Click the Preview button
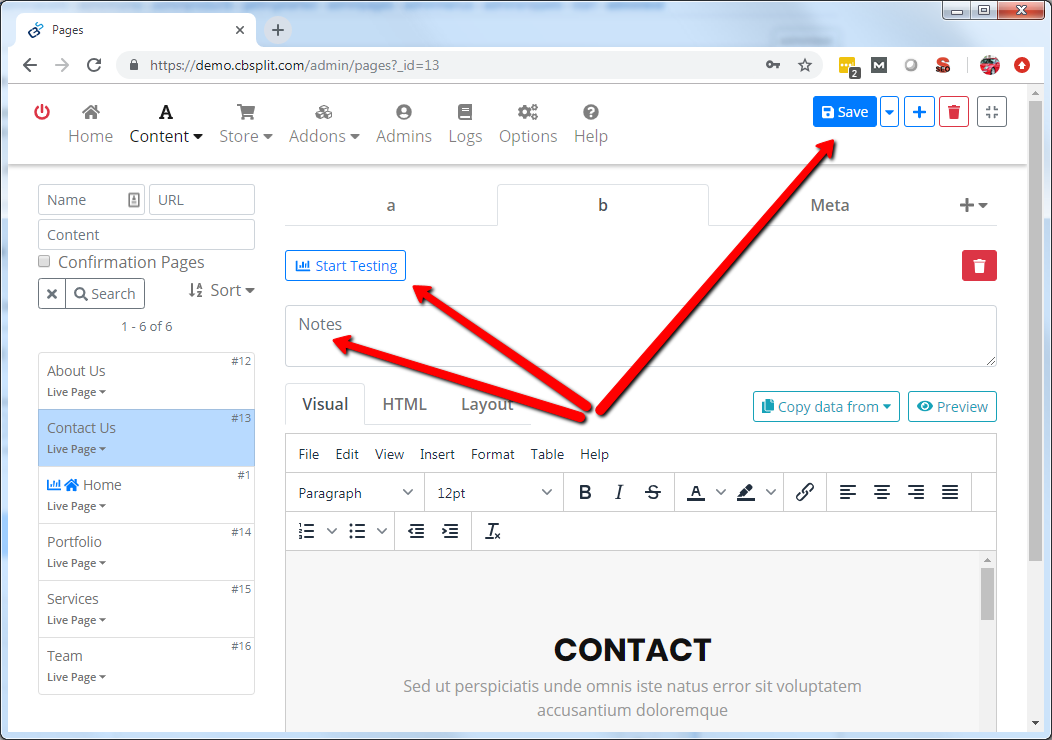This screenshot has width=1052, height=740. [952, 407]
